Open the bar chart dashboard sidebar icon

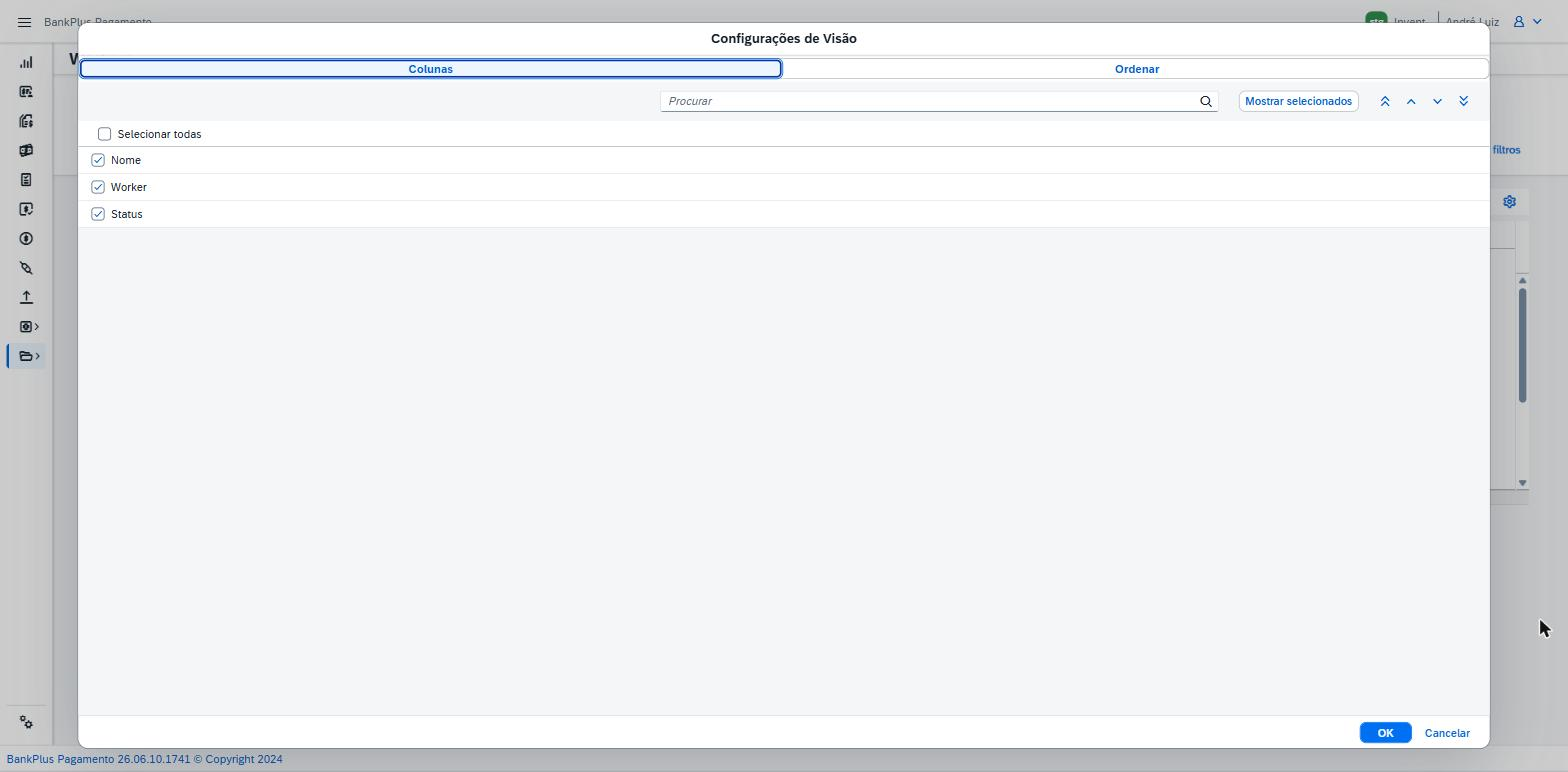(26, 62)
